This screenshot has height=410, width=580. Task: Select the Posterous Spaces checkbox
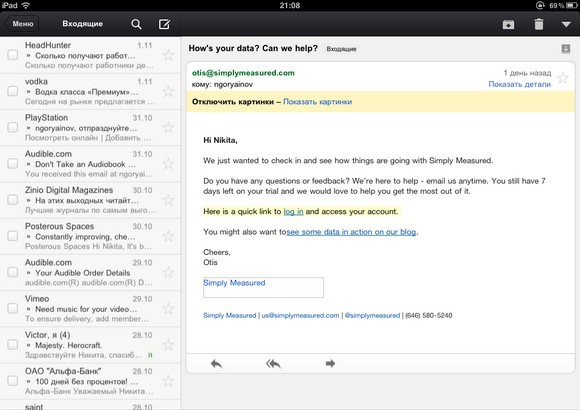click(x=13, y=236)
